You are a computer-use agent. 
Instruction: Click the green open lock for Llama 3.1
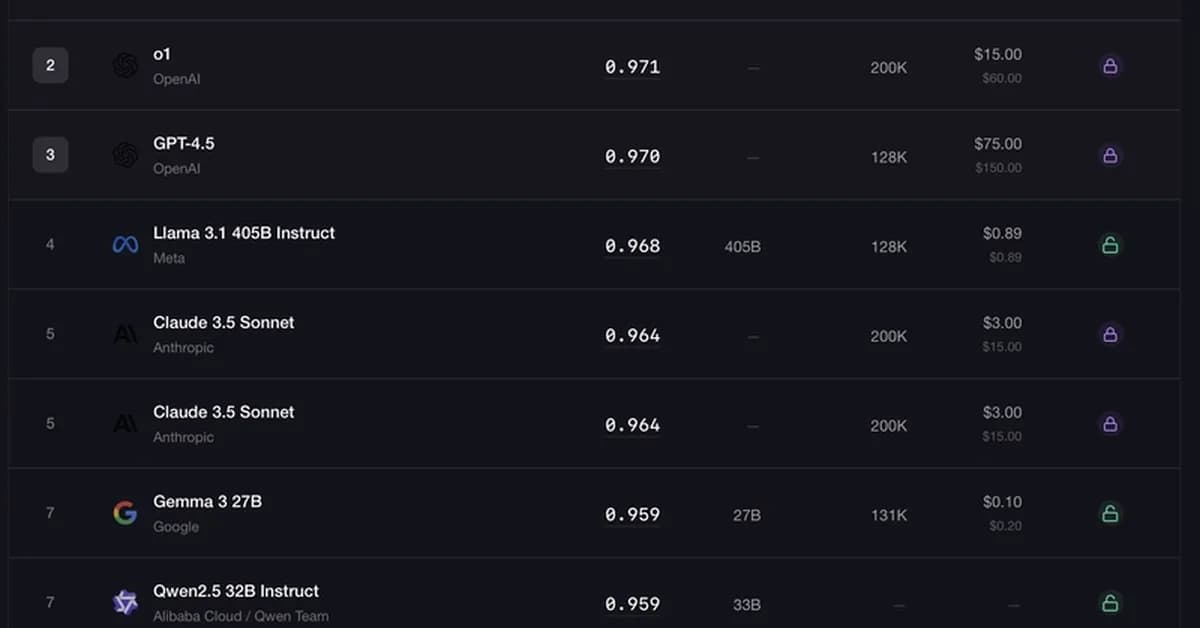coord(1109,245)
